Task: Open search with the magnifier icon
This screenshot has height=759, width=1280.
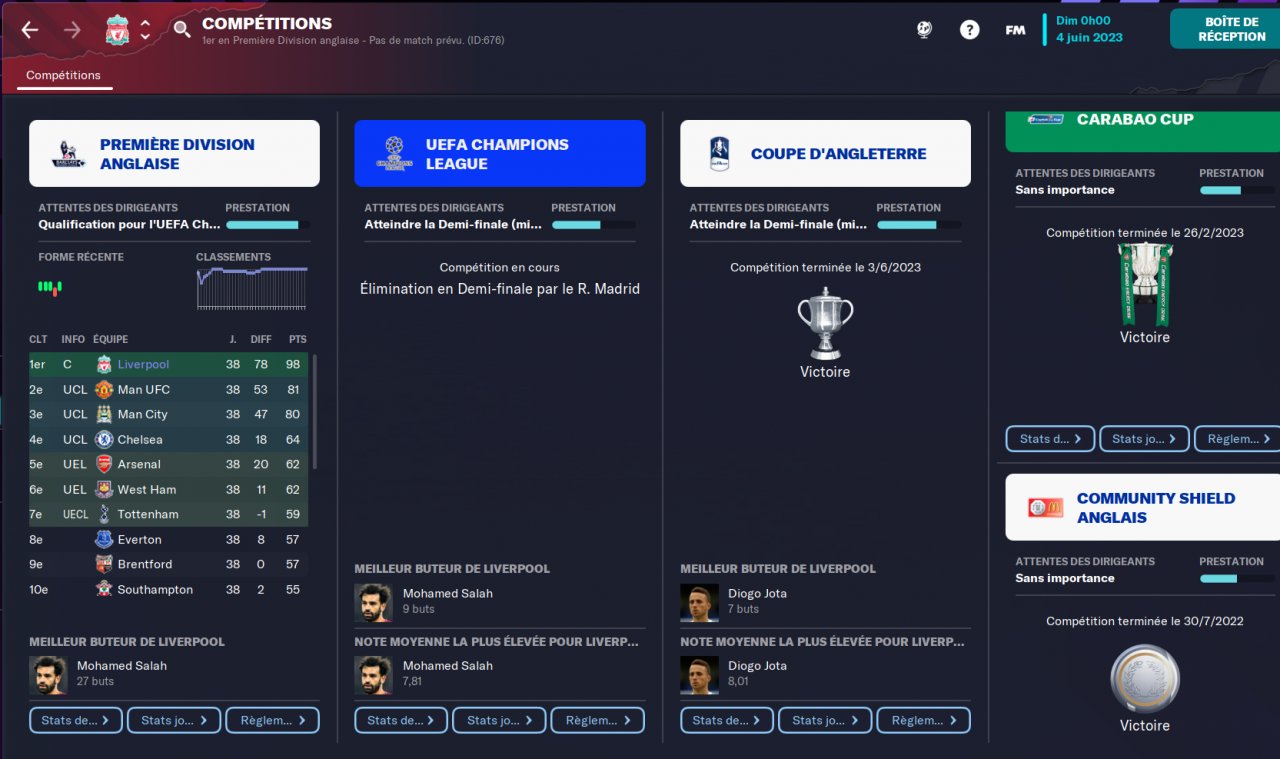Action: click(181, 30)
